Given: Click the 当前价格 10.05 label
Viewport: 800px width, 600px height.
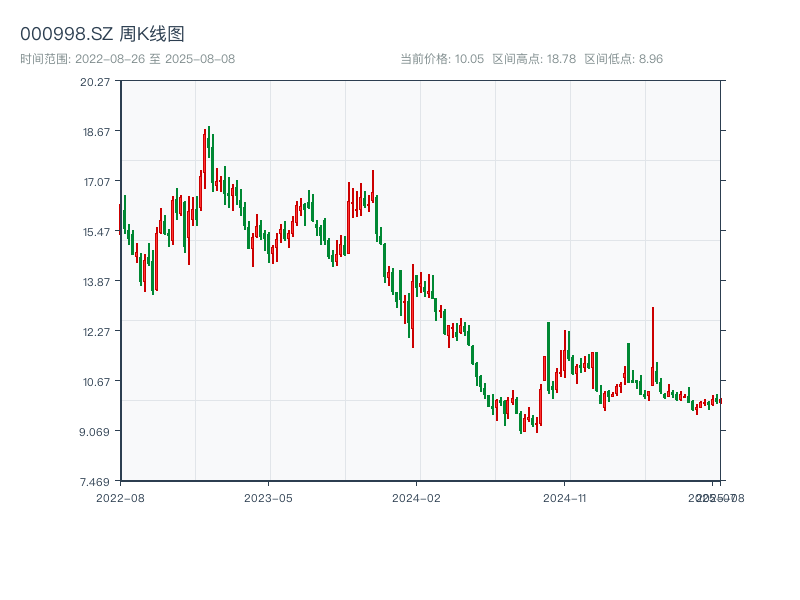Looking at the screenshot, I should coord(442,59).
